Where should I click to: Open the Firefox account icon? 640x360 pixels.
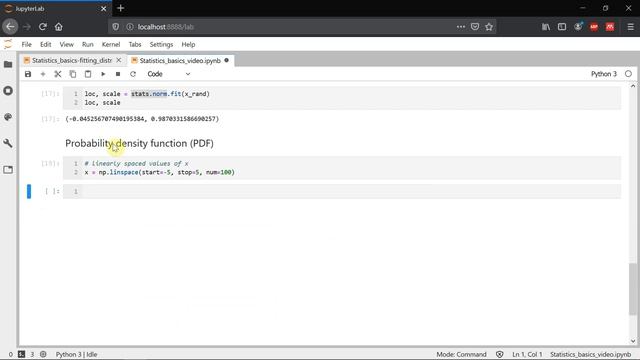point(578,27)
